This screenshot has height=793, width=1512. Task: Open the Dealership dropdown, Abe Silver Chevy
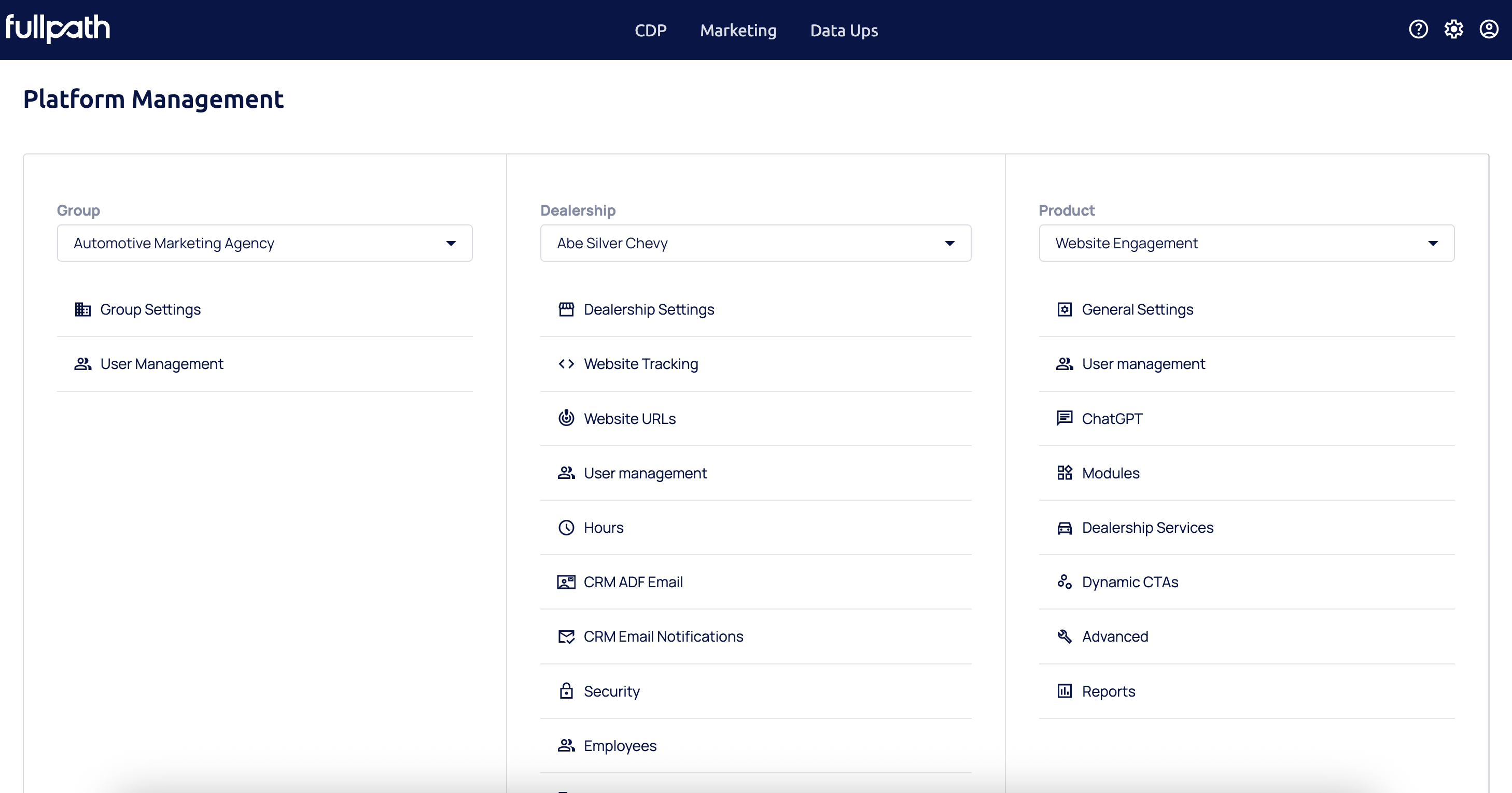[x=755, y=243]
